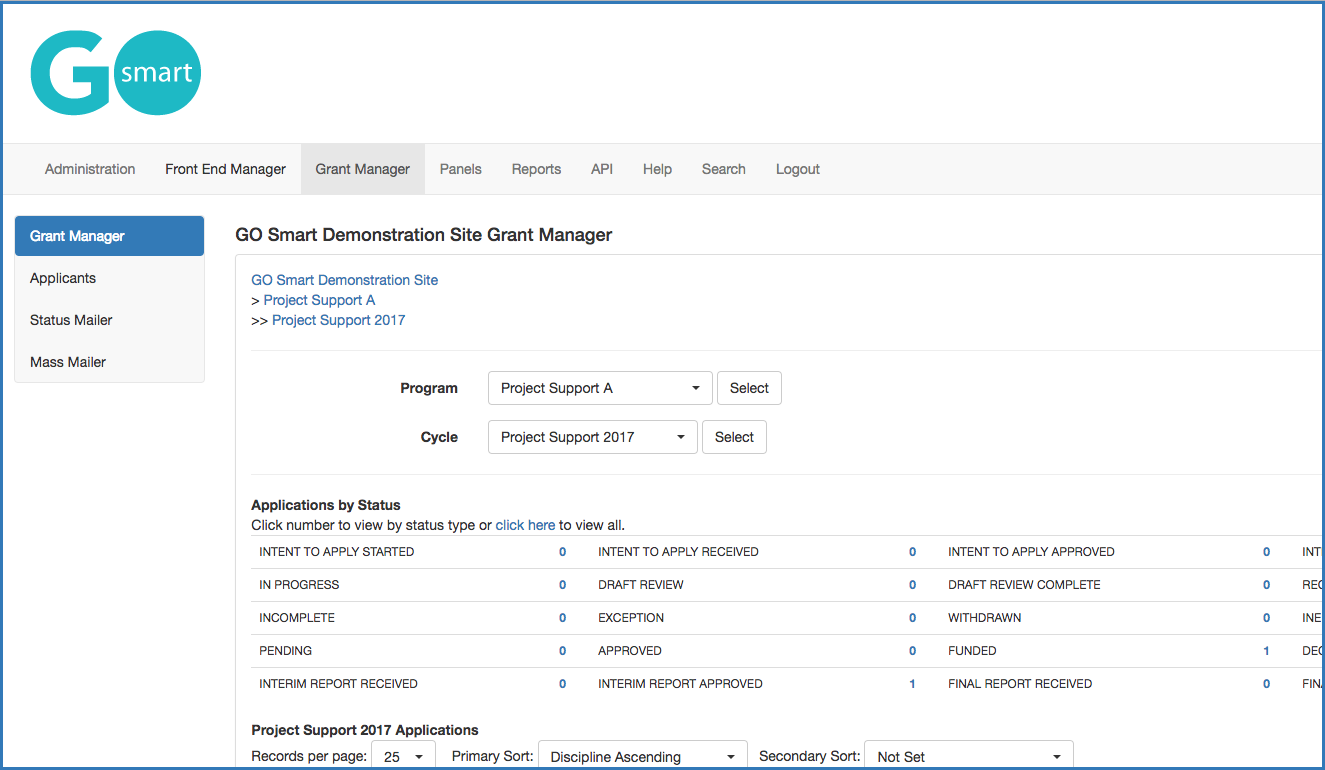Open Mass Mailer in sidebar
1325x770 pixels.
click(x=68, y=362)
